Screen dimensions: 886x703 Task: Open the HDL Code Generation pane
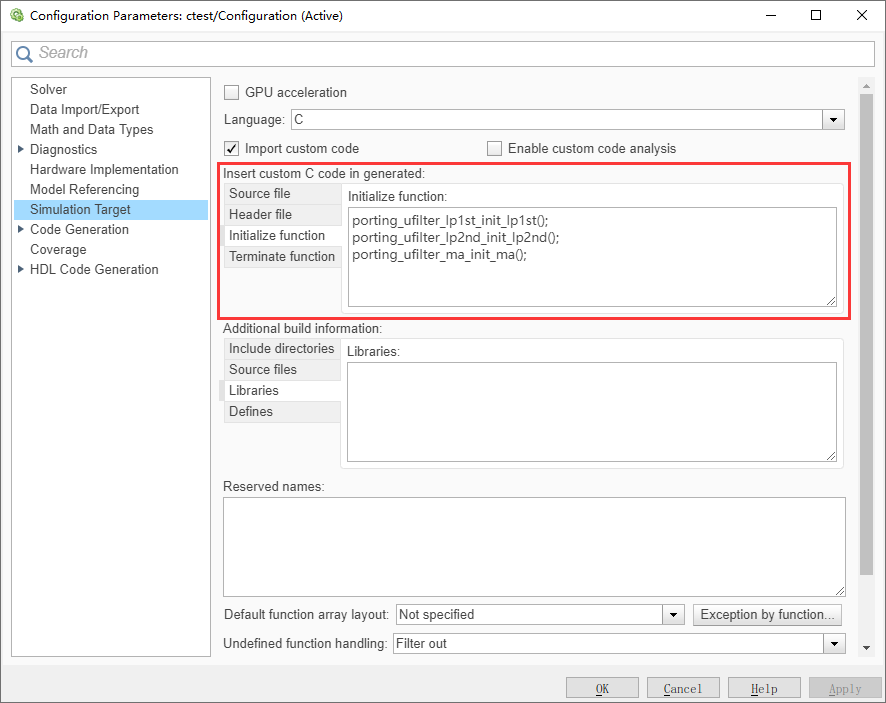94,270
